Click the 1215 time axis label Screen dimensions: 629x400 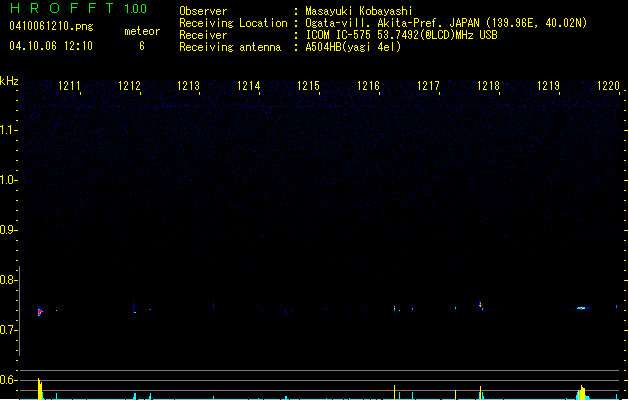tap(308, 86)
